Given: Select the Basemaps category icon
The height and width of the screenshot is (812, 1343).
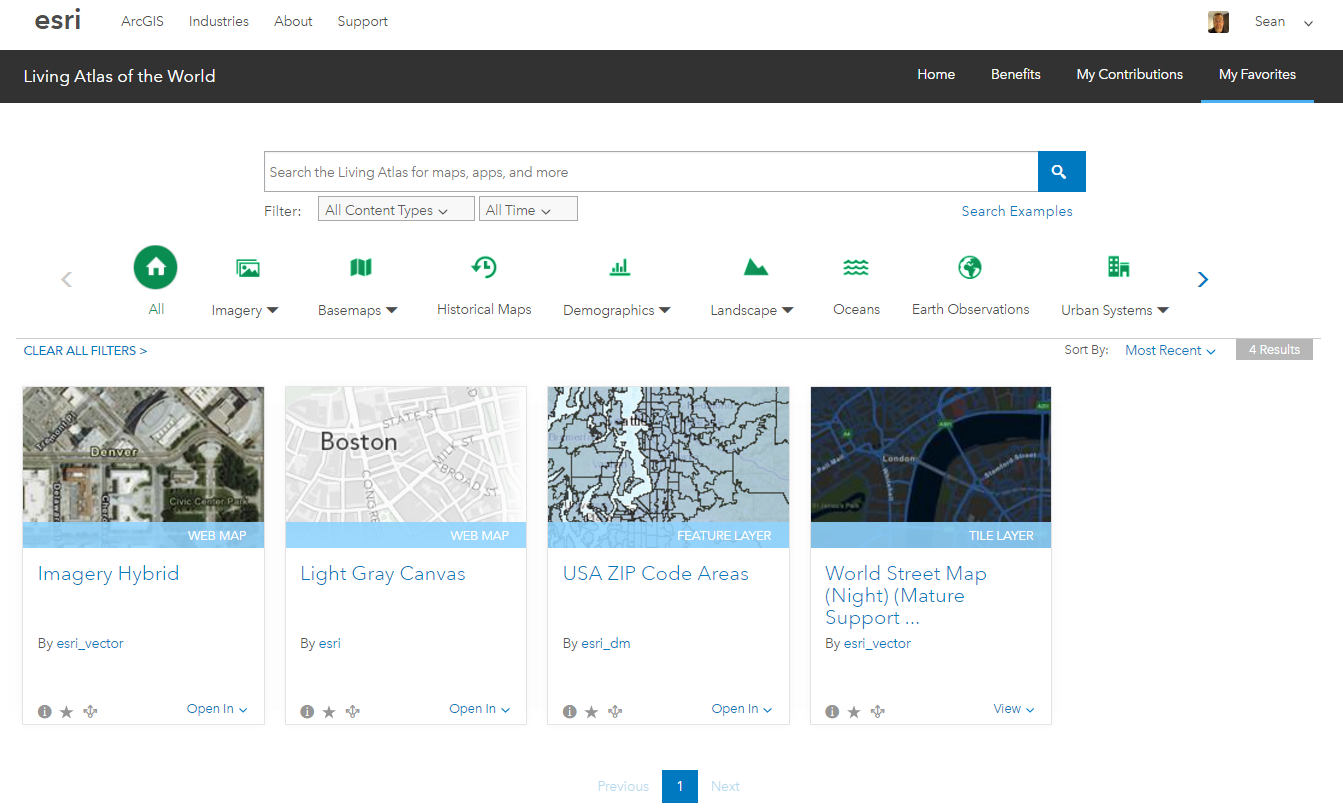Looking at the screenshot, I should coord(360,267).
